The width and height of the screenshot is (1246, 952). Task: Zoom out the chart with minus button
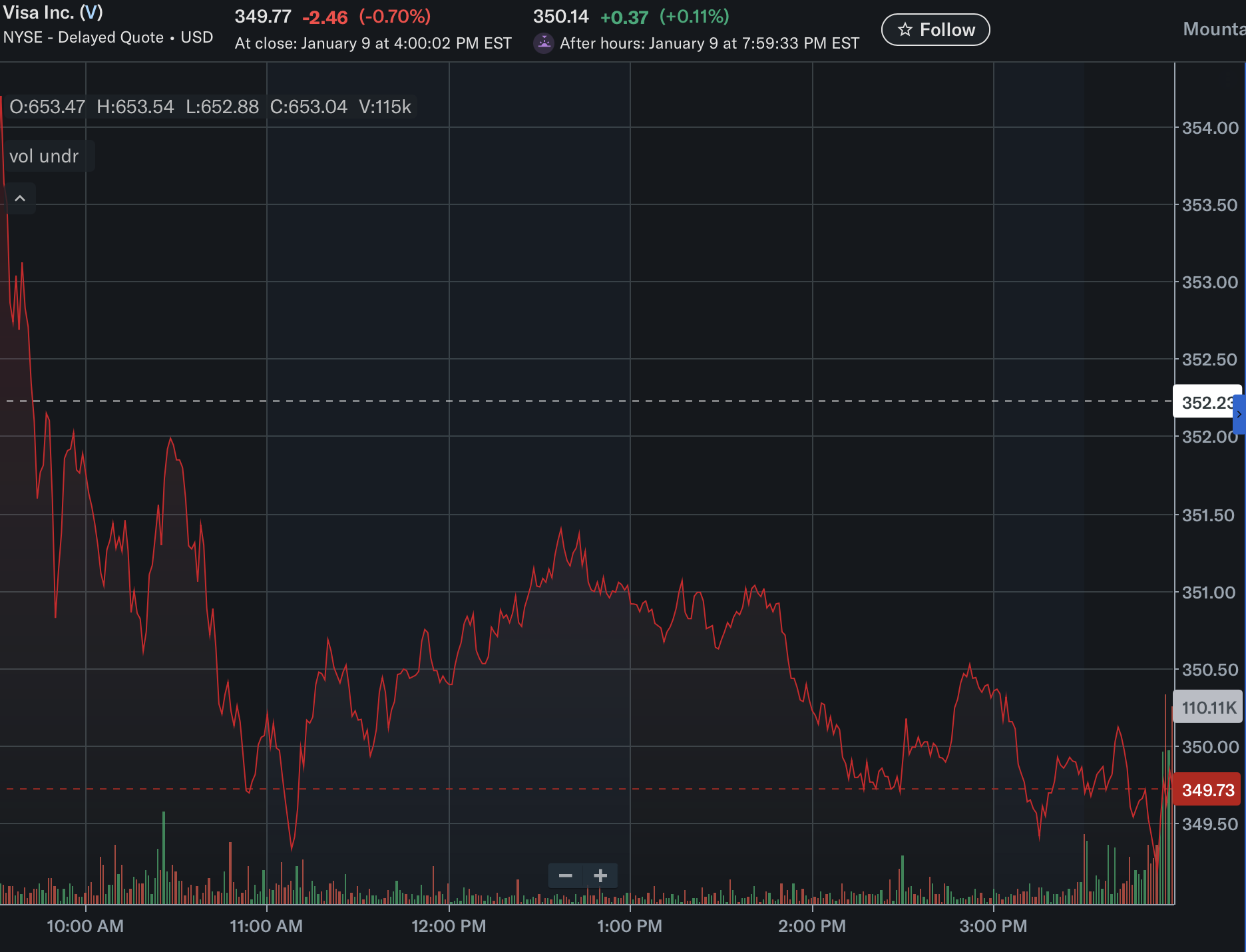[x=566, y=875]
